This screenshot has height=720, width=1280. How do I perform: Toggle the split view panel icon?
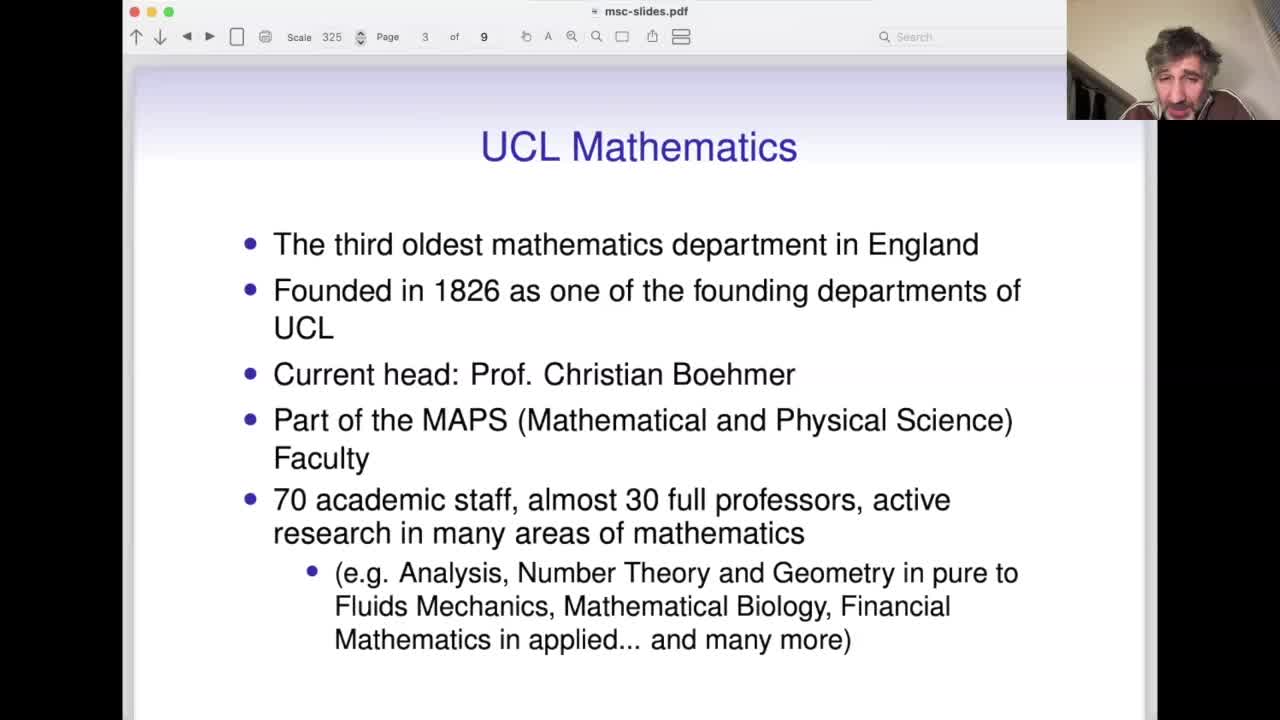coord(681,37)
